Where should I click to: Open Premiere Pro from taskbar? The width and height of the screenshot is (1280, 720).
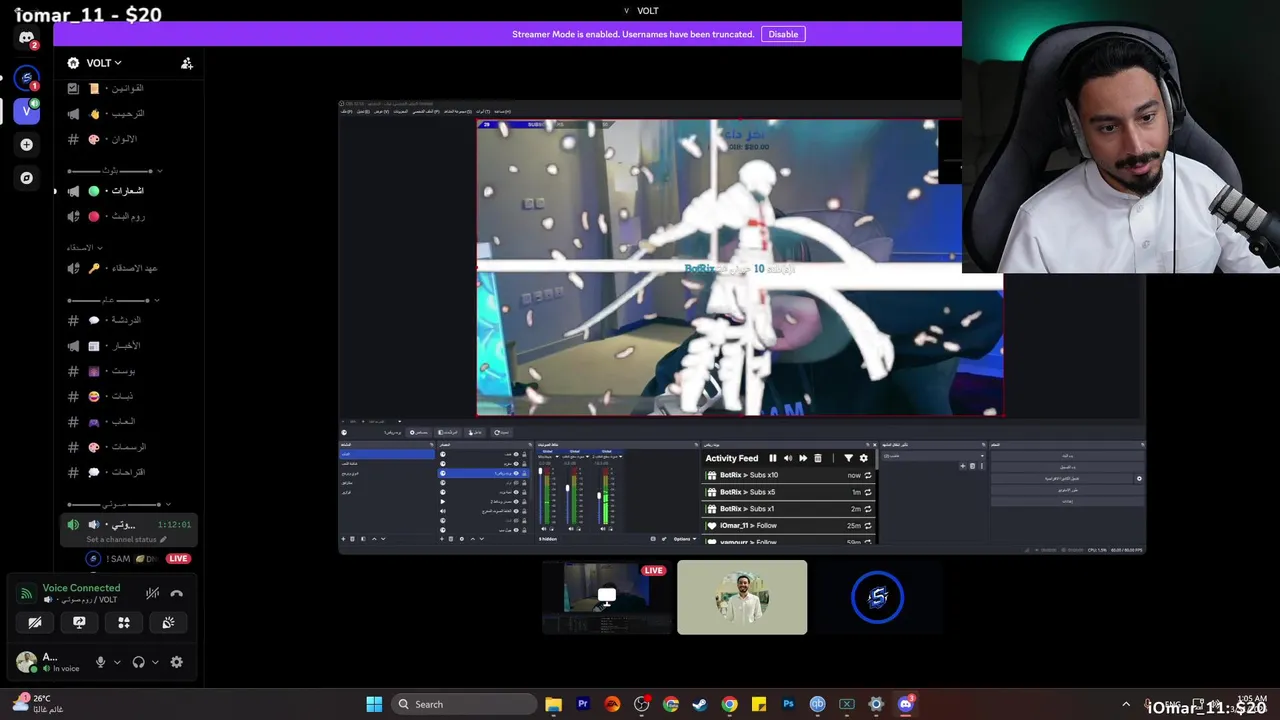(x=583, y=704)
